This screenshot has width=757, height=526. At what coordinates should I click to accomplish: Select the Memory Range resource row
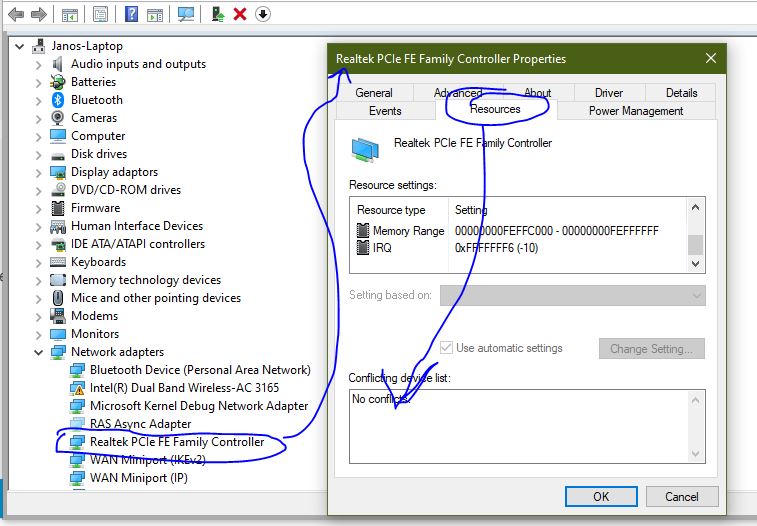click(x=507, y=231)
